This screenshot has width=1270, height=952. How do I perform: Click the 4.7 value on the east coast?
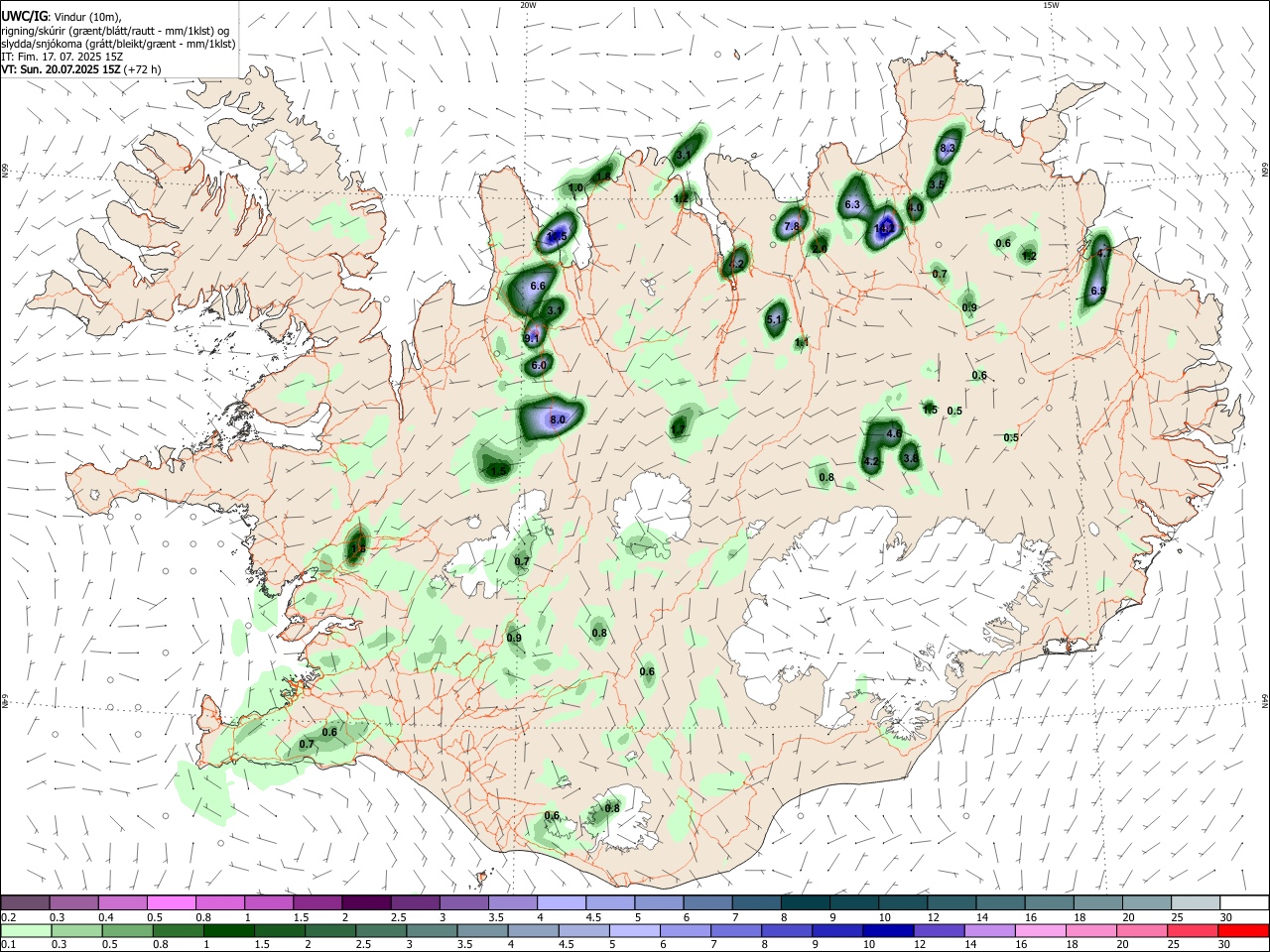[x=1103, y=253]
